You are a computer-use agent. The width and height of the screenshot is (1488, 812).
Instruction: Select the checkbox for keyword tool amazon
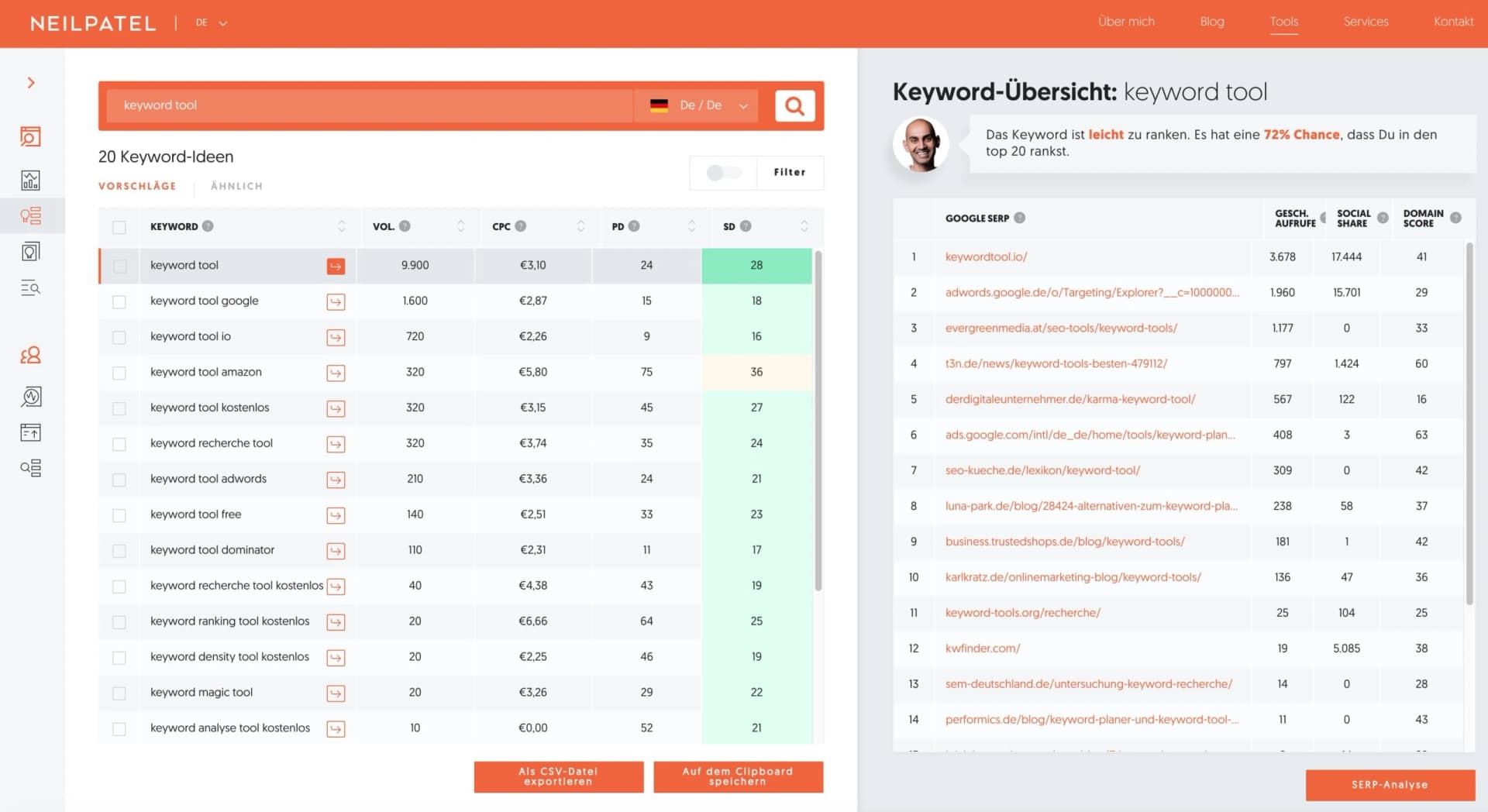tap(119, 372)
